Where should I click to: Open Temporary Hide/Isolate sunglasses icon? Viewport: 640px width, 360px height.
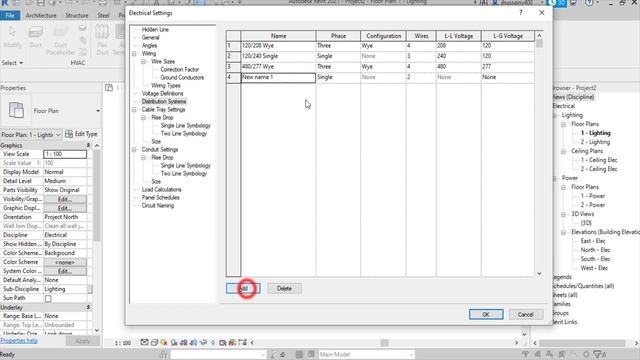pos(203,342)
